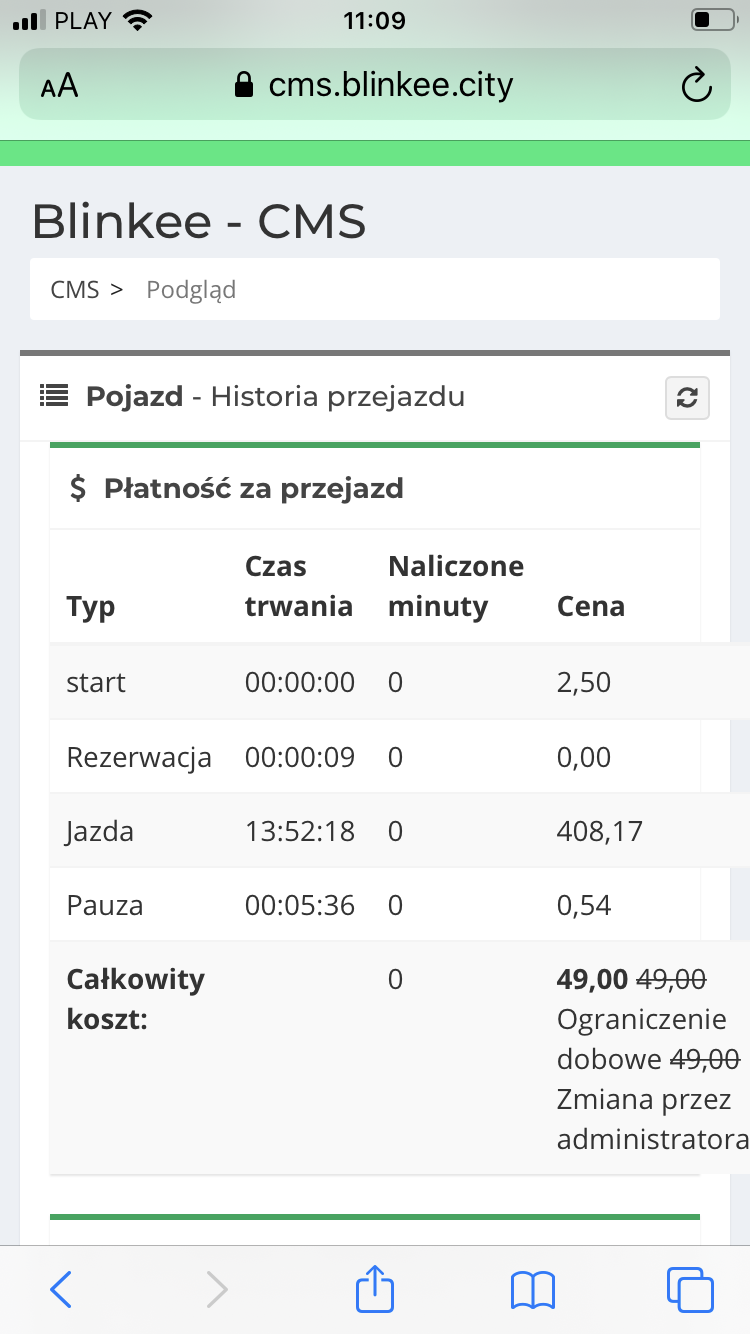This screenshot has height=1334, width=750.
Task: Refresh the Historia przejazdu panel
Action: pos(687,397)
